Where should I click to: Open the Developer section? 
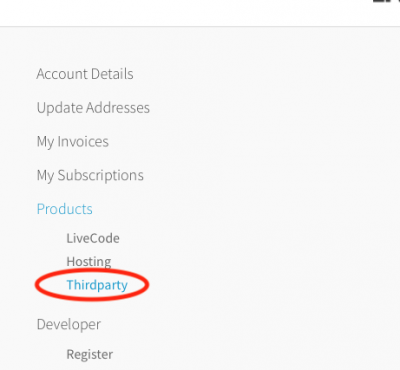tap(69, 324)
